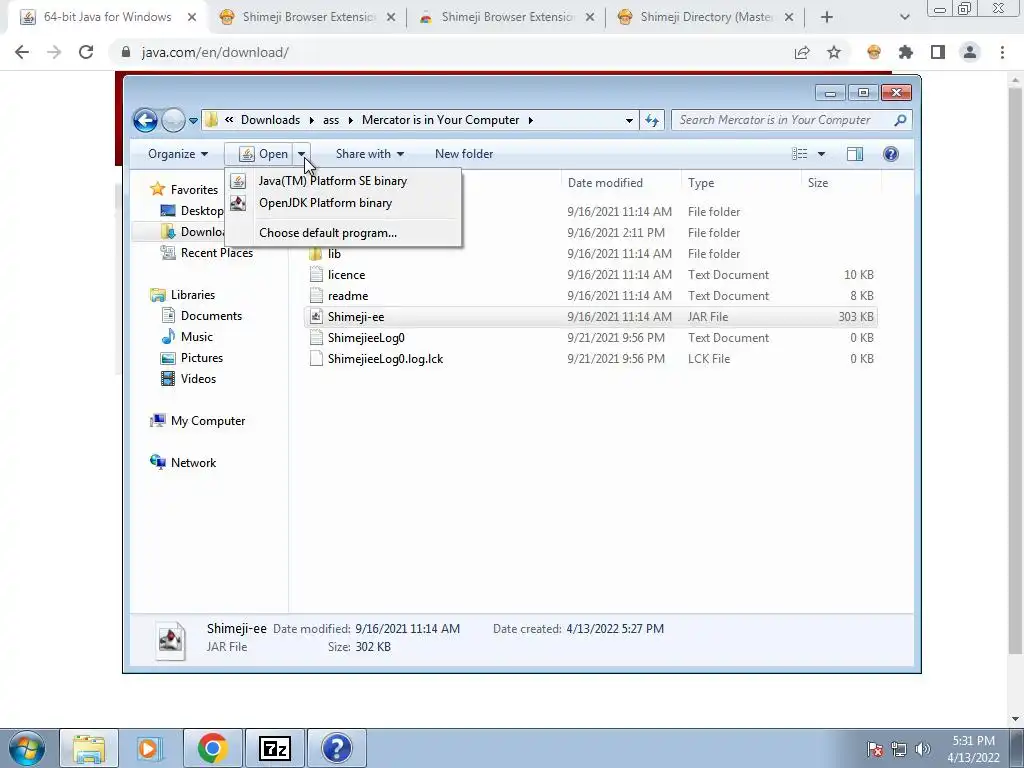The width and height of the screenshot is (1024, 768).
Task: Expand the Organize menu
Action: [x=178, y=154]
